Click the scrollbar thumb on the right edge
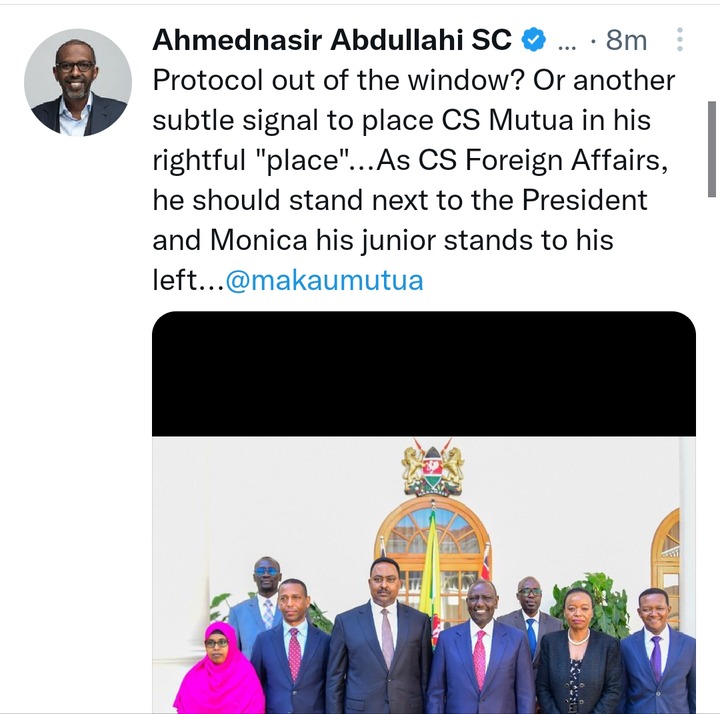 (x=712, y=149)
